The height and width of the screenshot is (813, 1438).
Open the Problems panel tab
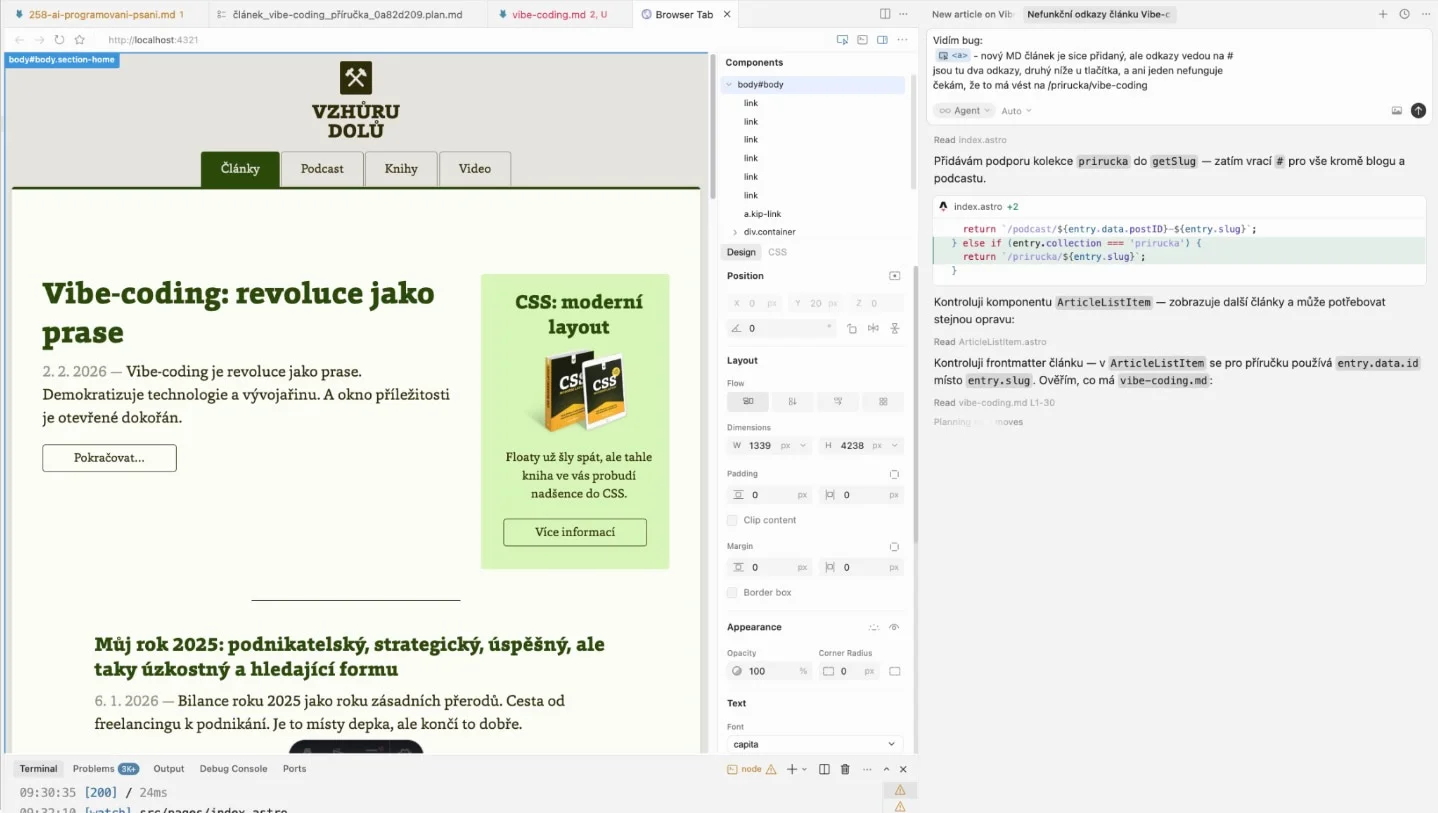pos(95,769)
